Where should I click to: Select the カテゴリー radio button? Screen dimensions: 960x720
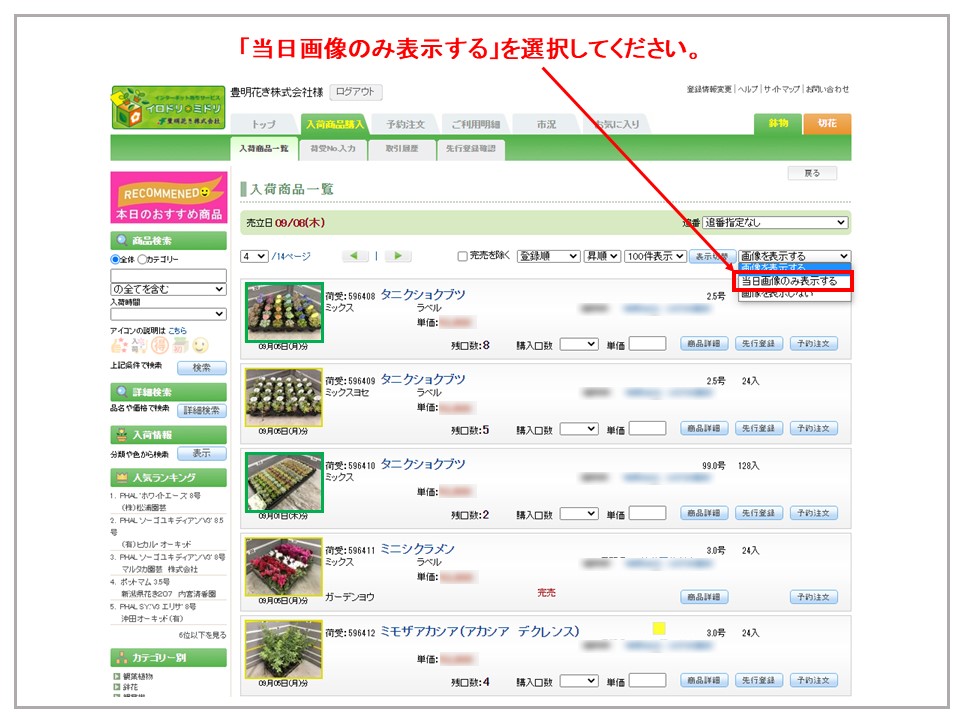click(x=143, y=260)
